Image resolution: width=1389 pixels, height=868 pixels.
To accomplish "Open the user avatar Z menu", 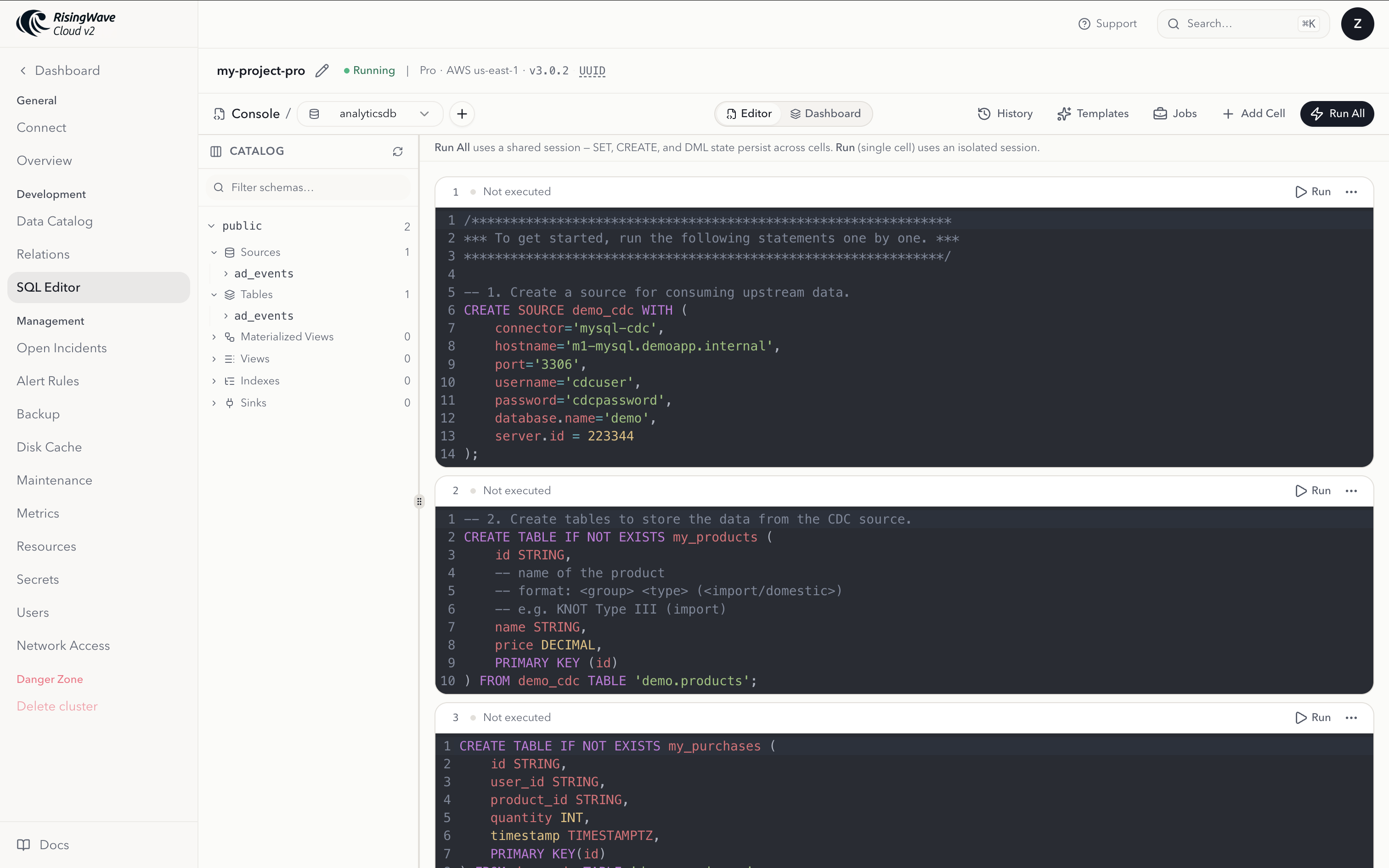I will point(1357,24).
